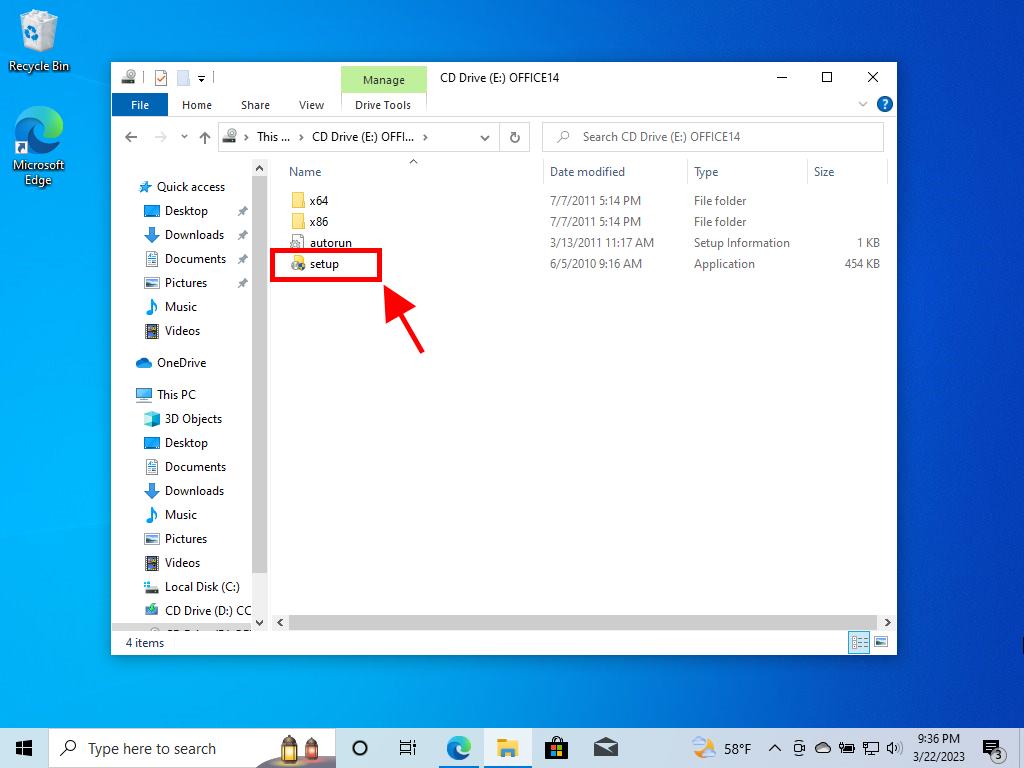Click the Back navigation arrow

click(x=131, y=137)
